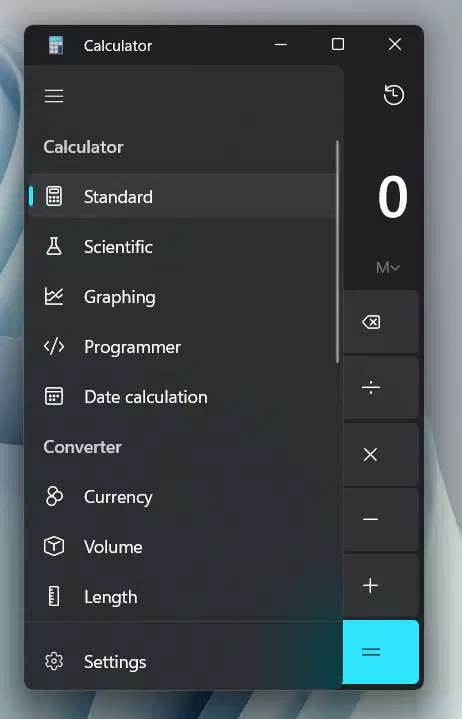
Task: Click the plus operator button
Action: [380, 586]
